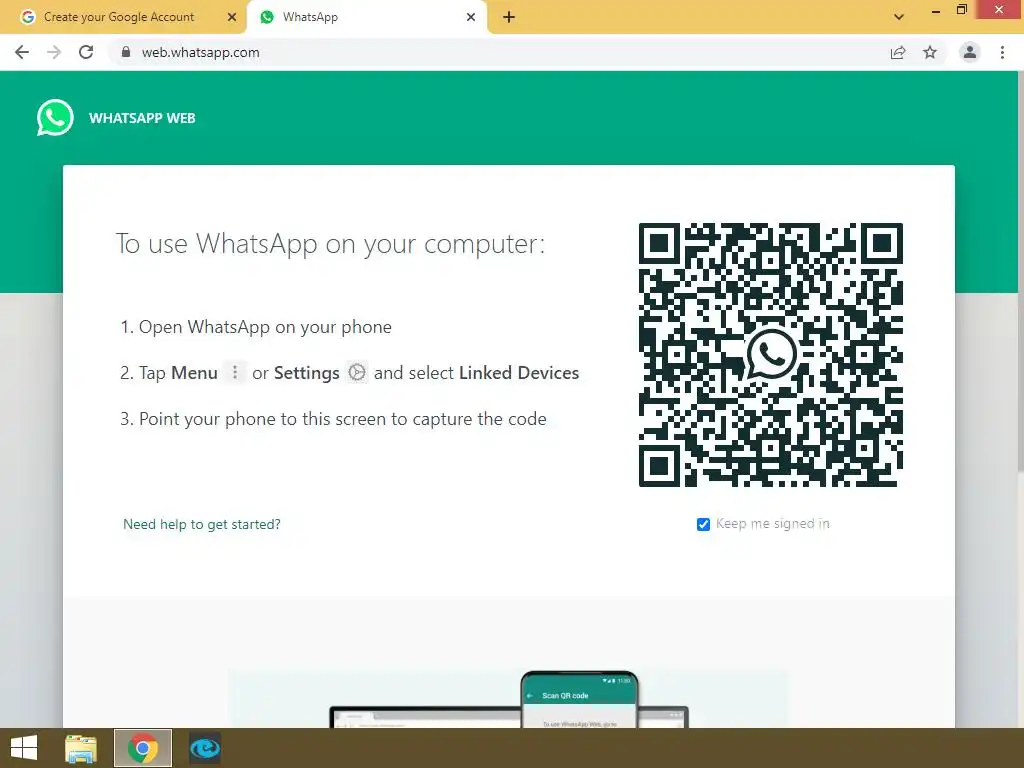Reload the WhatsApp Web page
Viewport: 1024px width, 768px height.
86,52
